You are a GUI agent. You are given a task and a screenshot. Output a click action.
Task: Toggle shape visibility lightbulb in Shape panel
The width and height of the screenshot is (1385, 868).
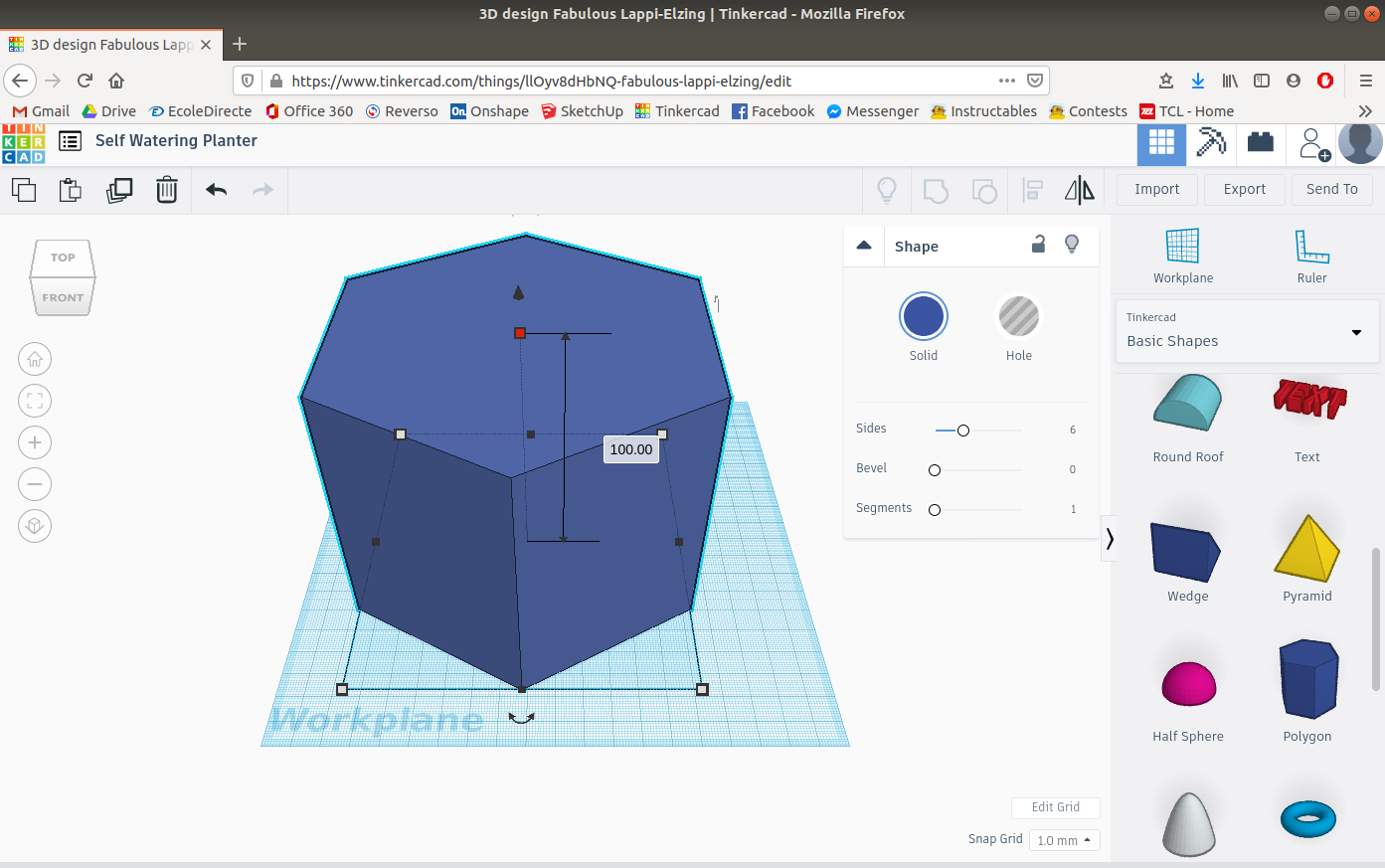pyautogui.click(x=1072, y=245)
